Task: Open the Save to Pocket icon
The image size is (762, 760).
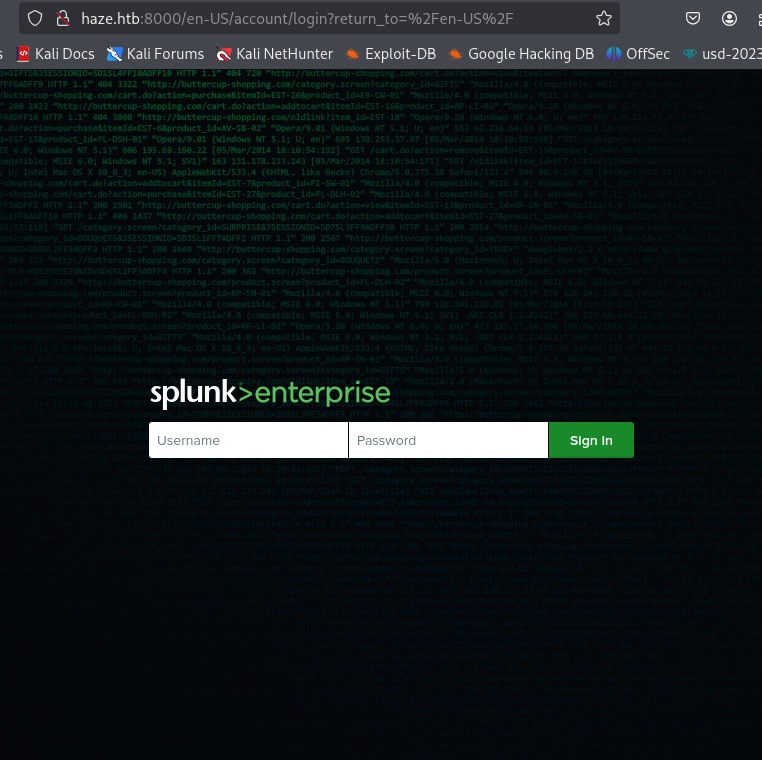Action: [x=693, y=18]
